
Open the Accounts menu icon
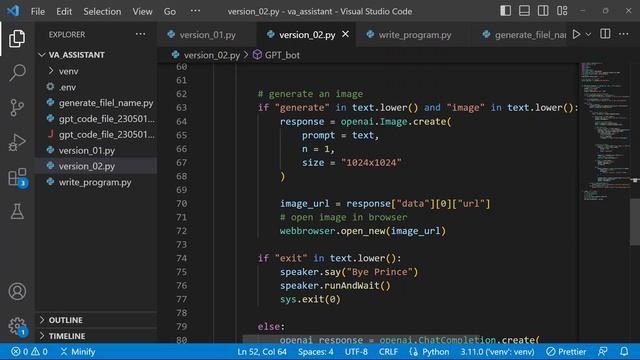[17, 291]
